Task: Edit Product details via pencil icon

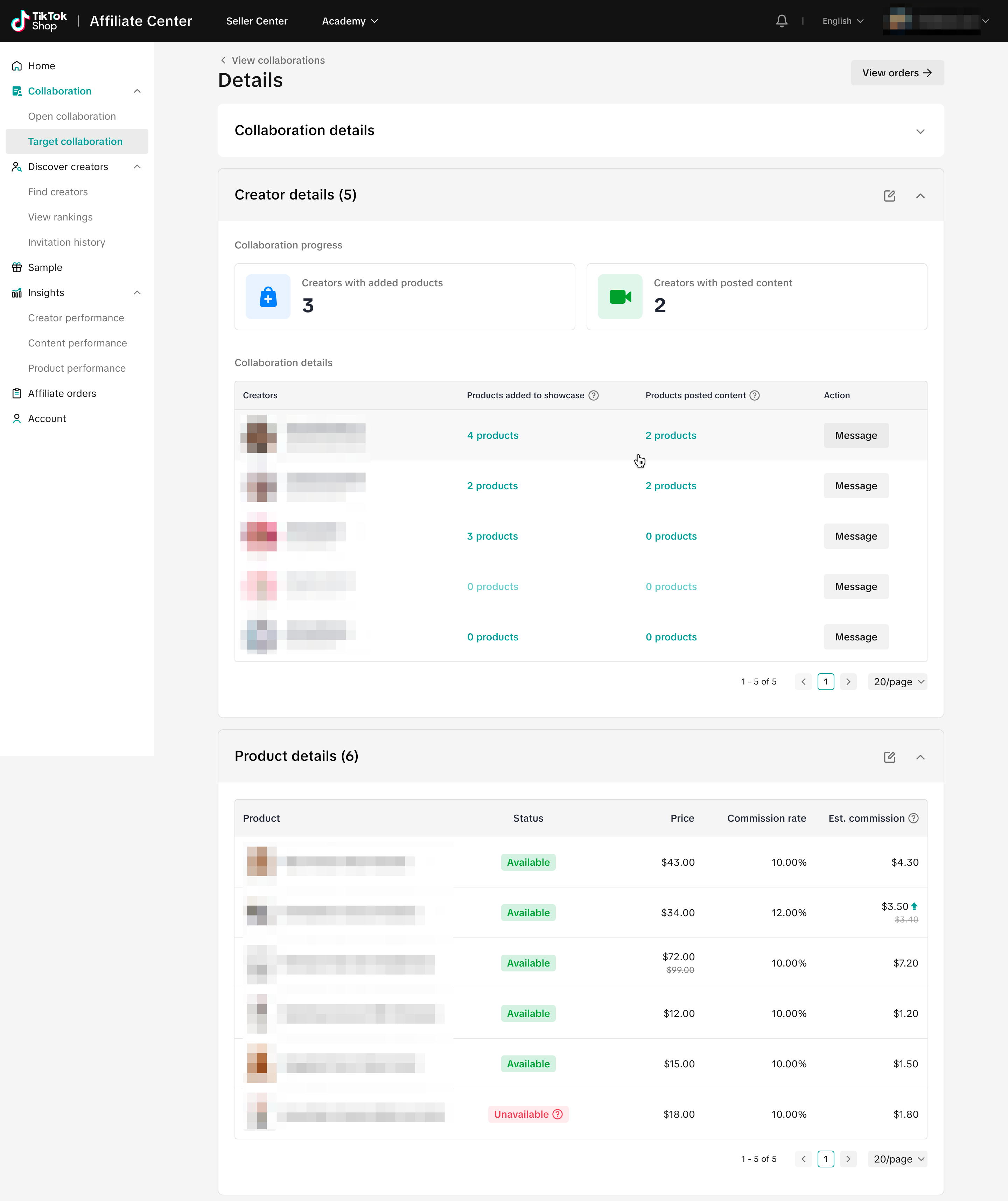Action: [x=889, y=757]
